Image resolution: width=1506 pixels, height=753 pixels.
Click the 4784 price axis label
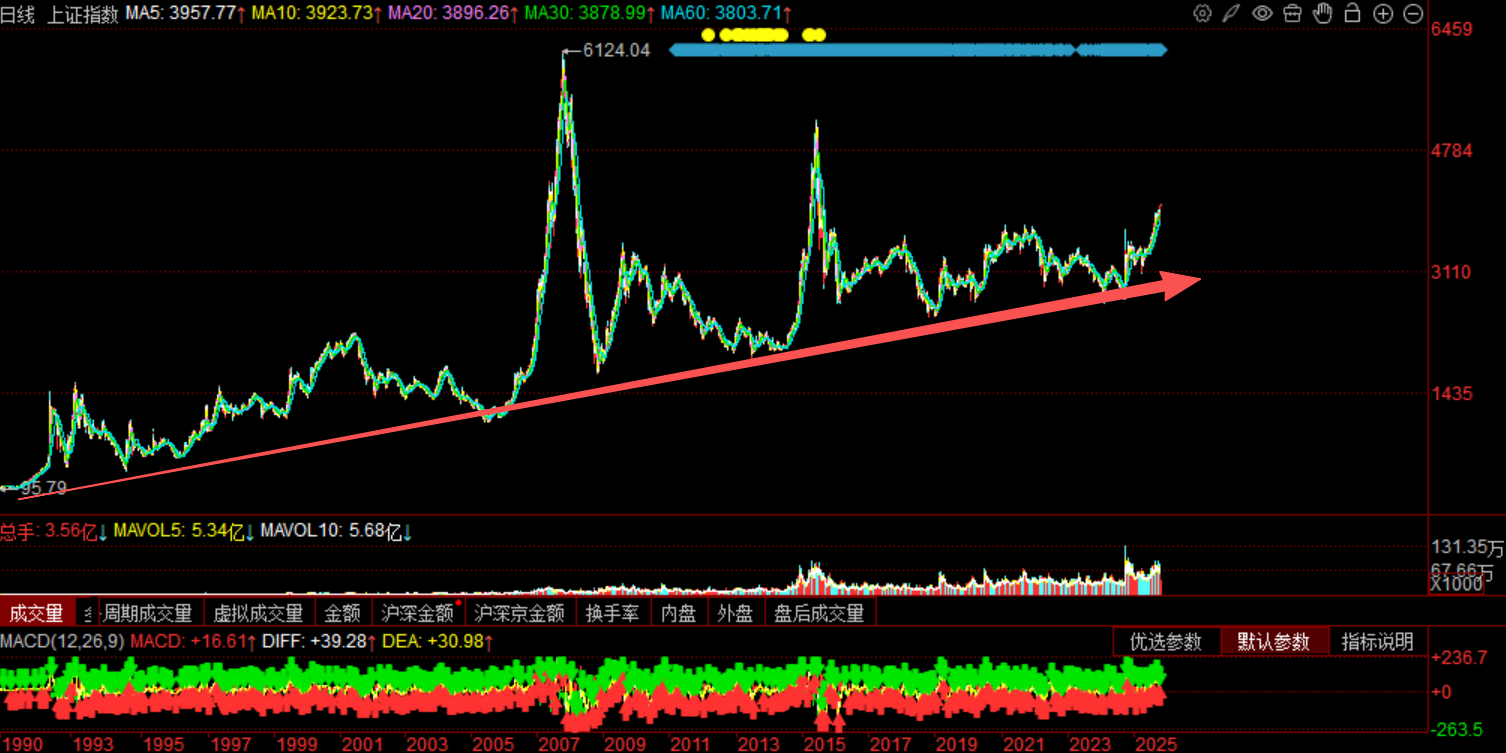[x=1453, y=151]
